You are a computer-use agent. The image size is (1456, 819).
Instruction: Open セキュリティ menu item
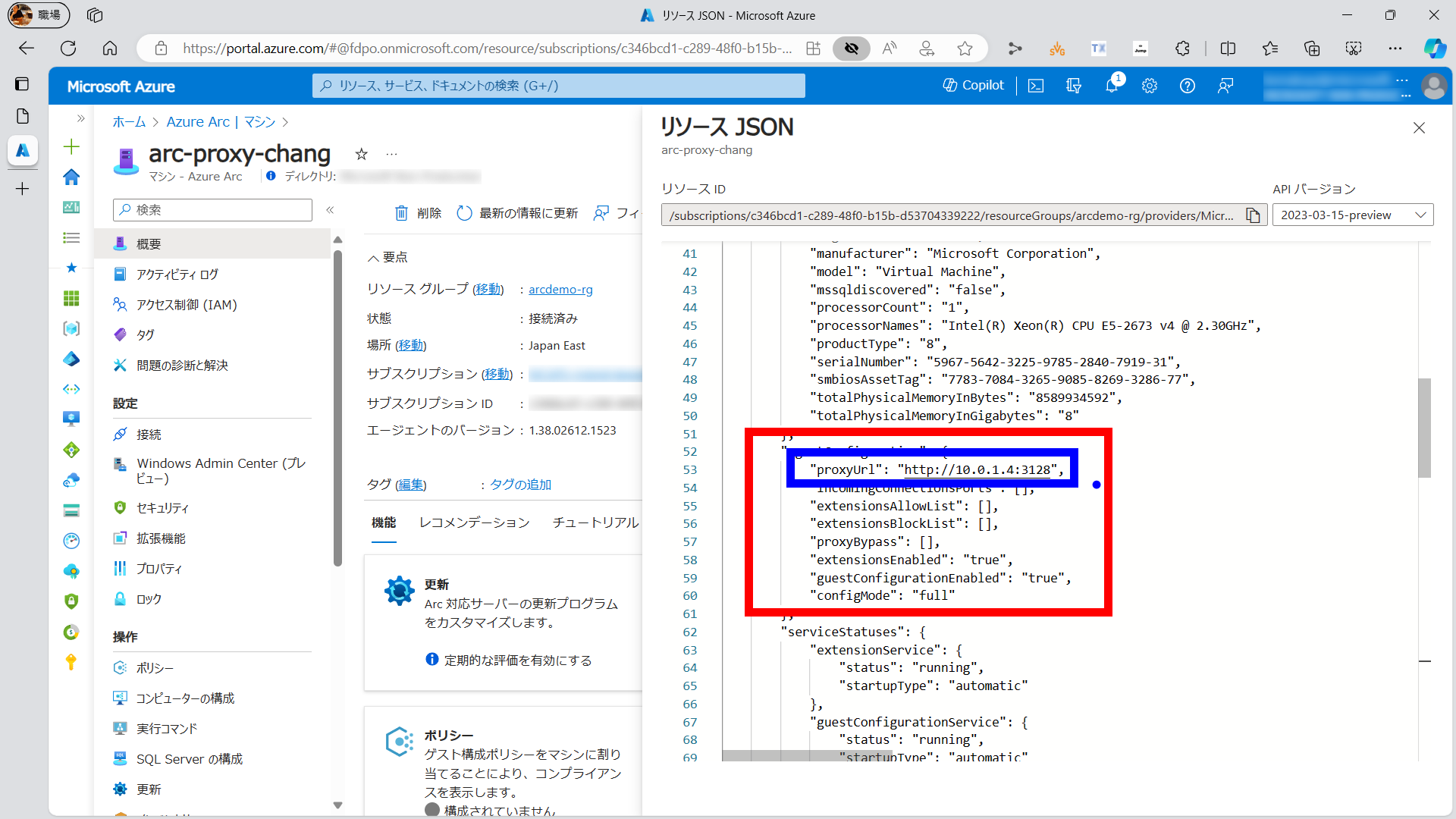tap(213, 508)
